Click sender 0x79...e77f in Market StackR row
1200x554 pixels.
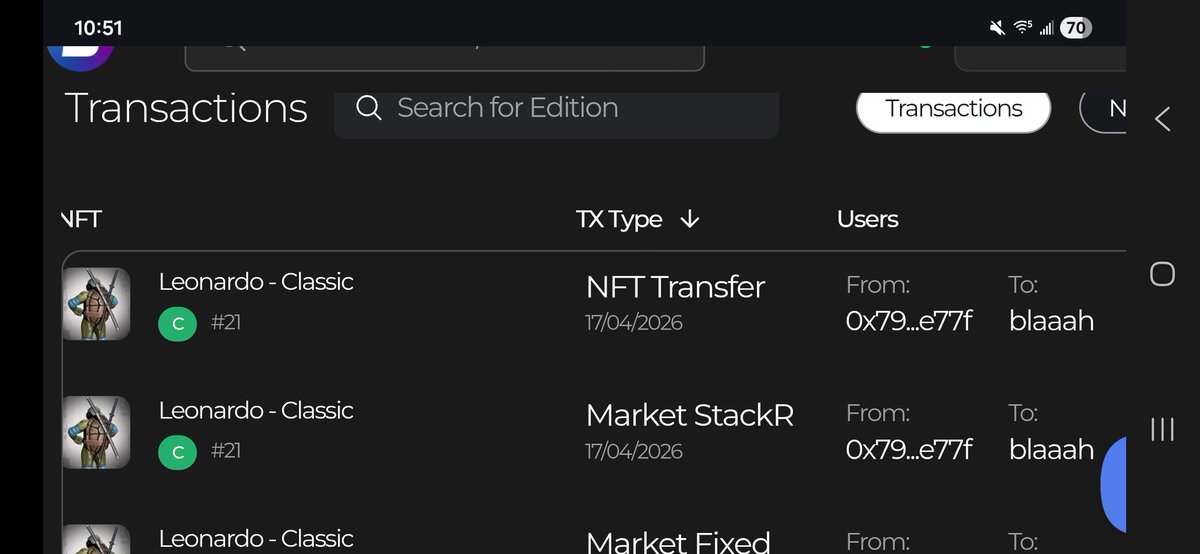909,450
